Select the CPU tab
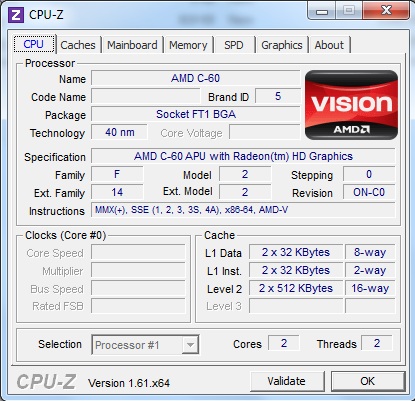 coord(34,44)
